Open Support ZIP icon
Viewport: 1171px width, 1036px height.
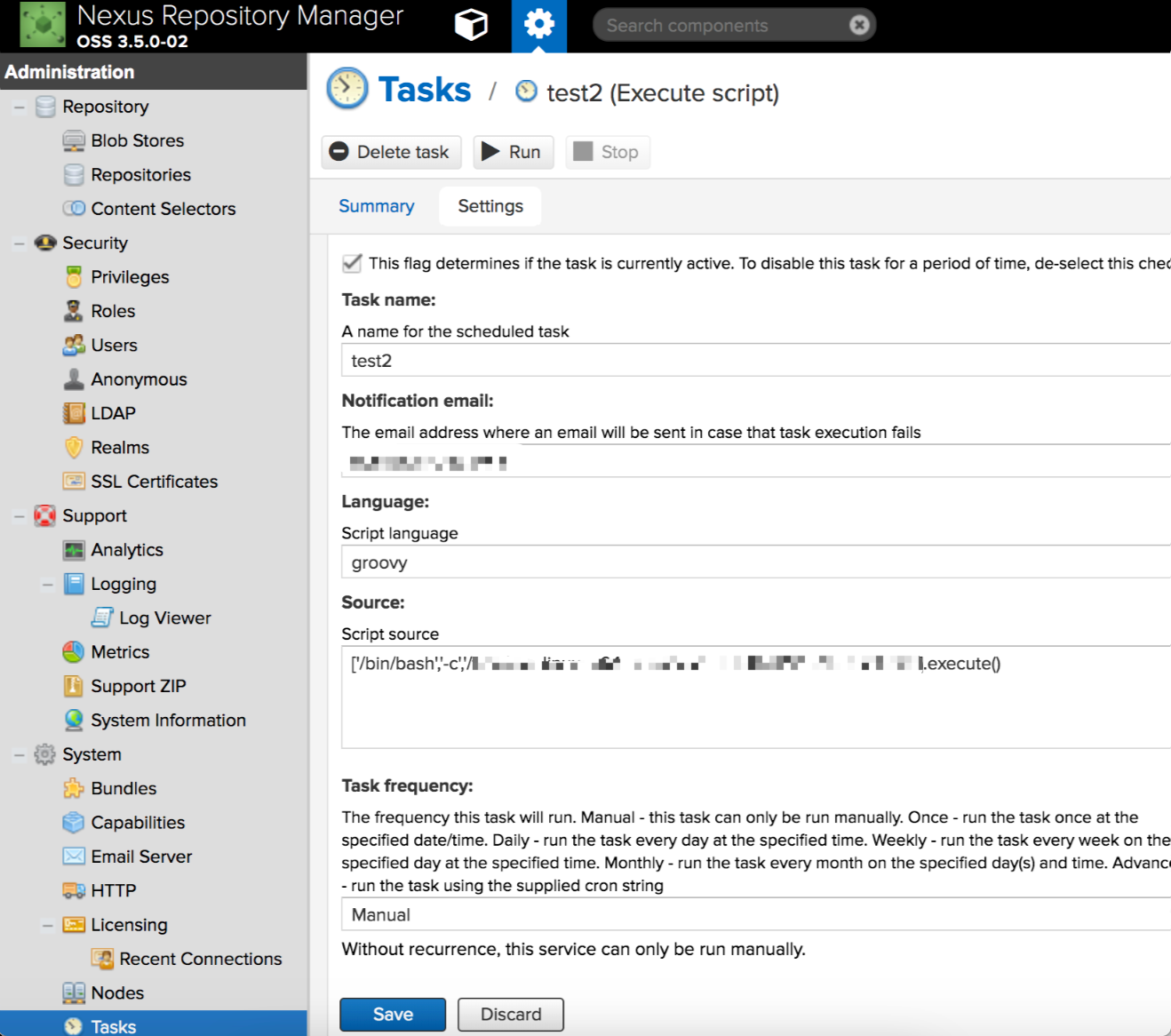[x=74, y=686]
